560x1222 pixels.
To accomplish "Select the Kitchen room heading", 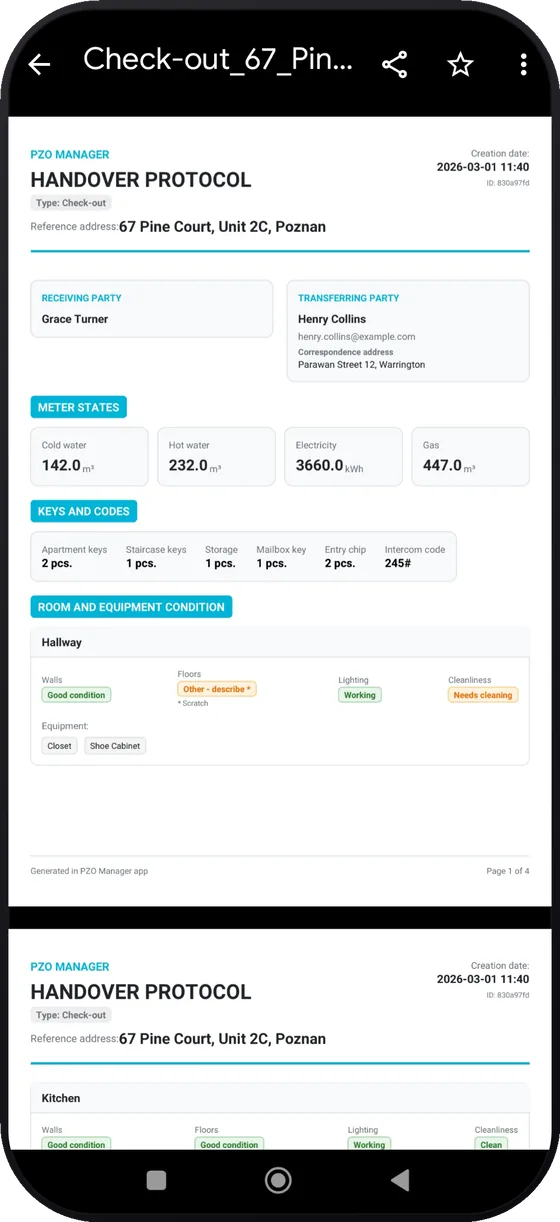I will (x=61, y=1098).
